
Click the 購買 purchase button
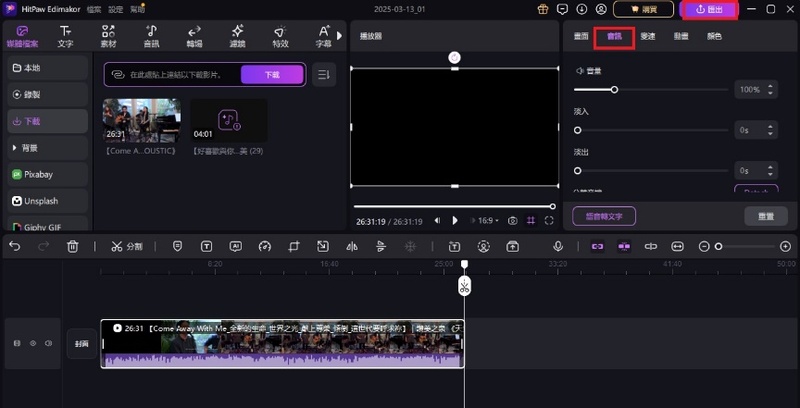point(643,9)
